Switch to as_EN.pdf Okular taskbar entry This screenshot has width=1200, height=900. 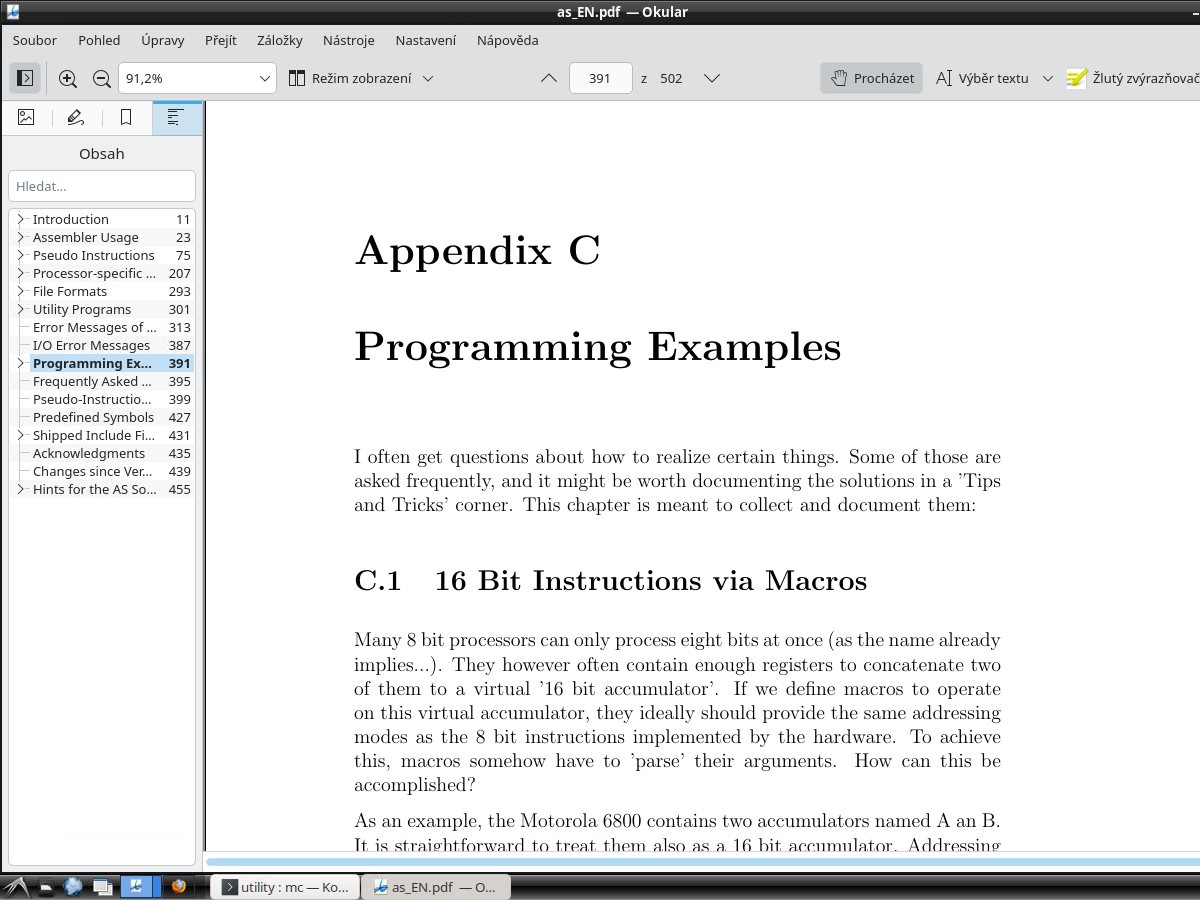click(436, 887)
